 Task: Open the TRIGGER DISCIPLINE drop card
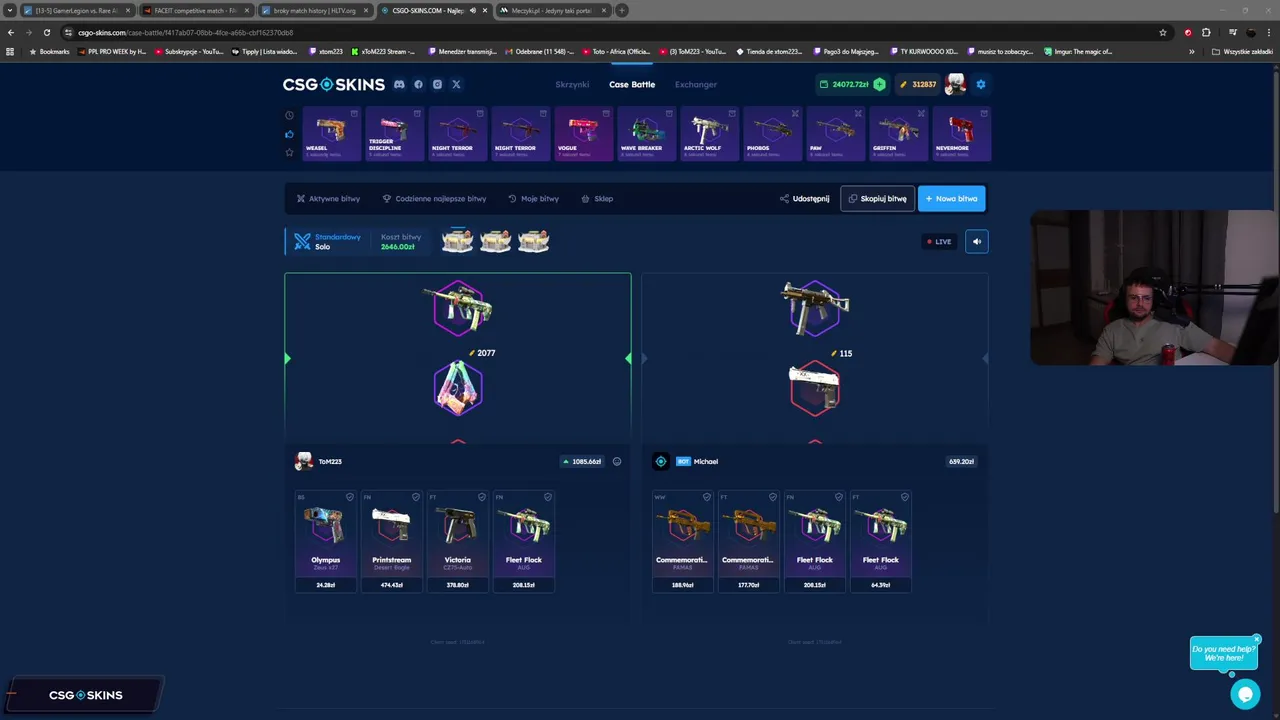394,133
